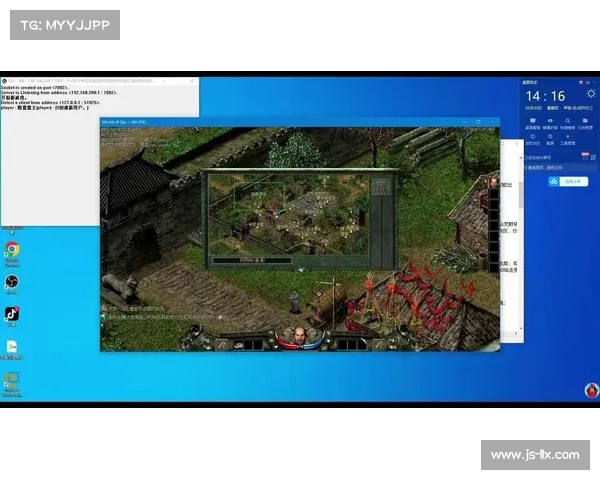Image resolution: width=600 pixels, height=480 pixels.
Task: Click the right orb ornament on game bar
Action: coord(405,329)
